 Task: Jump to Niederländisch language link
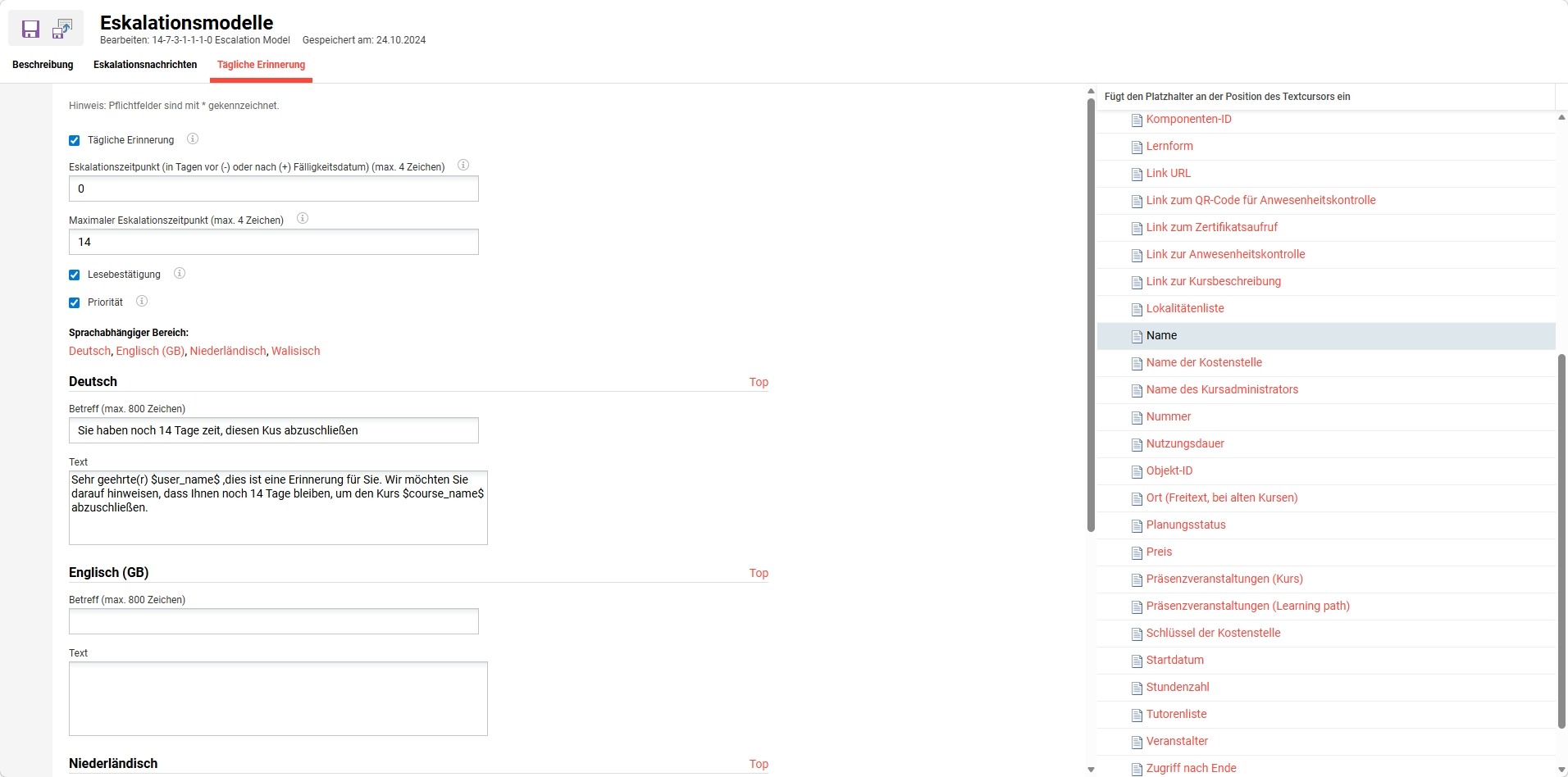(228, 351)
